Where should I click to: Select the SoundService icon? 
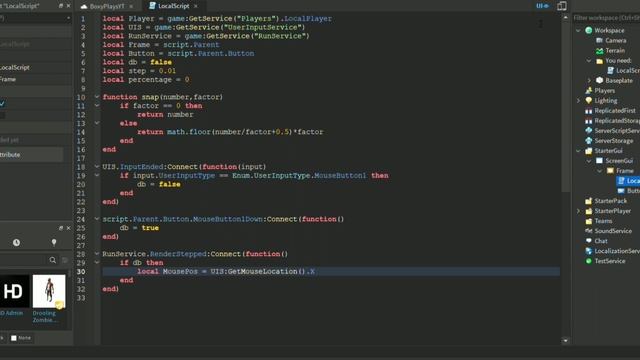(x=589, y=231)
